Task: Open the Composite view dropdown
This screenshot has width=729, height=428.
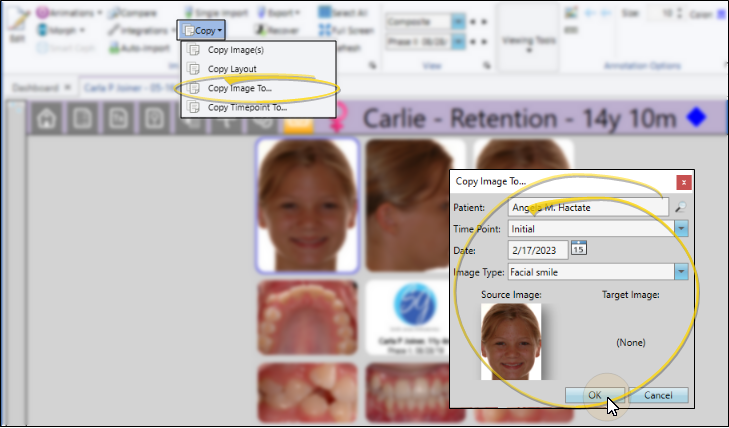Action: (x=458, y=20)
